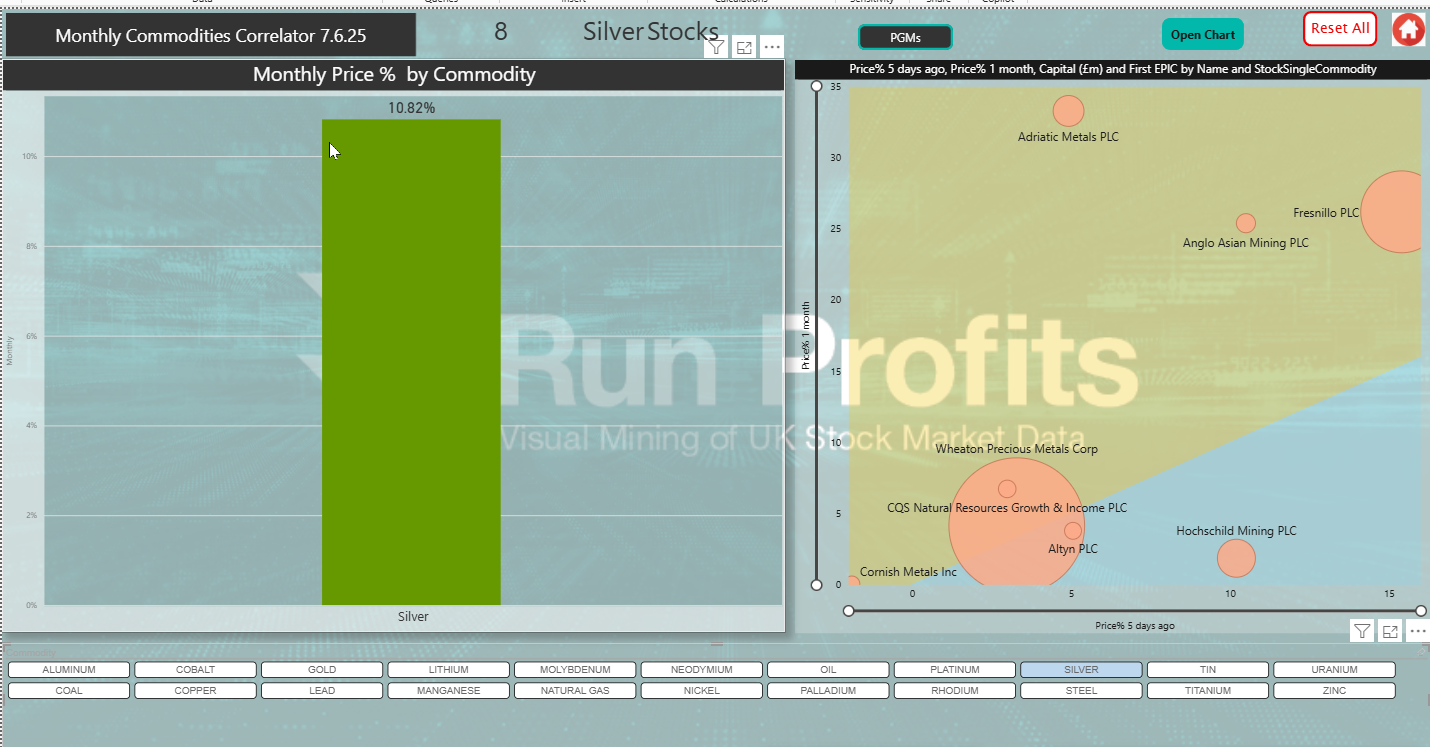The image size is (1430, 747).
Task: Select the OIL commodity slicer
Action: tap(828, 670)
